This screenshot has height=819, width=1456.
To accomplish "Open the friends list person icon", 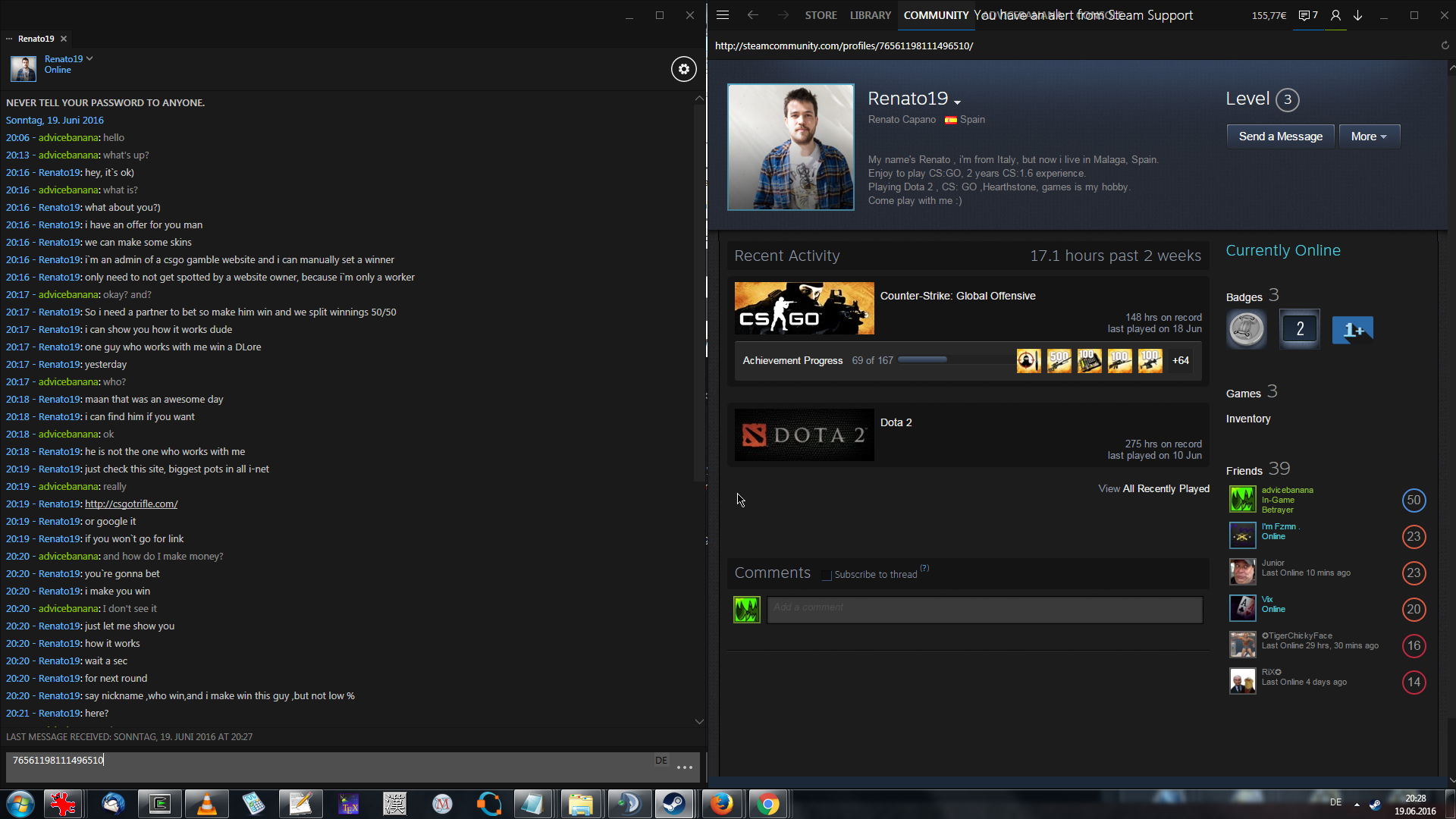I will tap(1335, 15).
